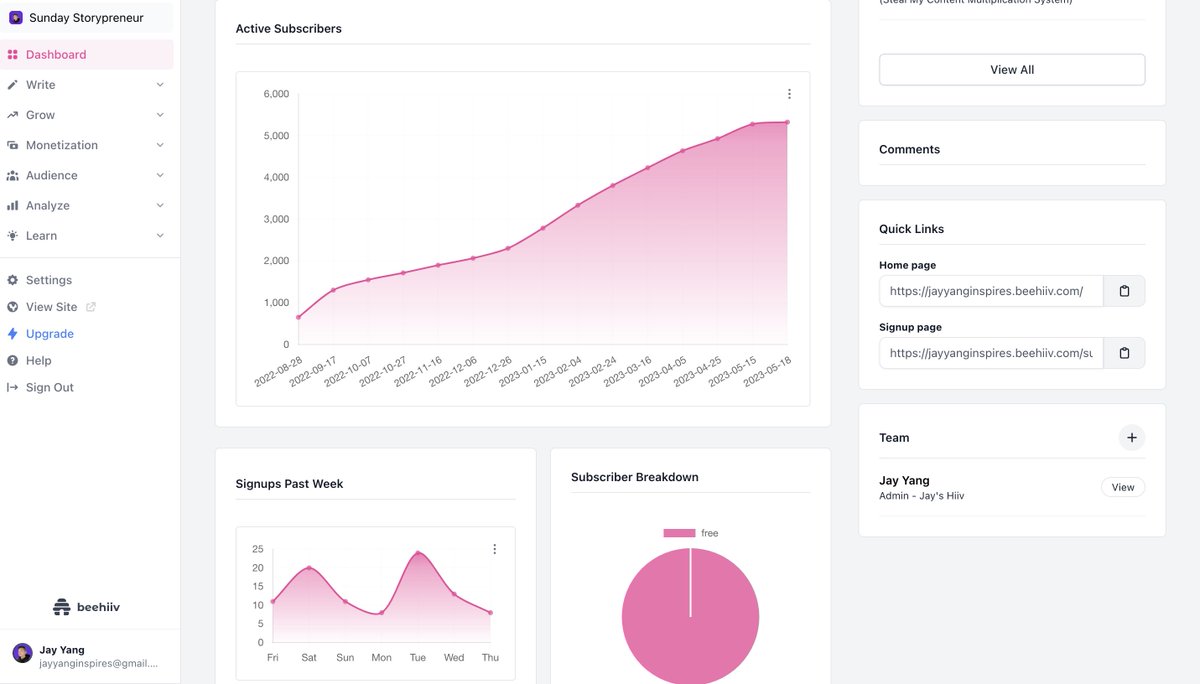Screen dimensions: 1200x684
Task: Click the Grow trend arrow icon
Action: [x=13, y=115]
